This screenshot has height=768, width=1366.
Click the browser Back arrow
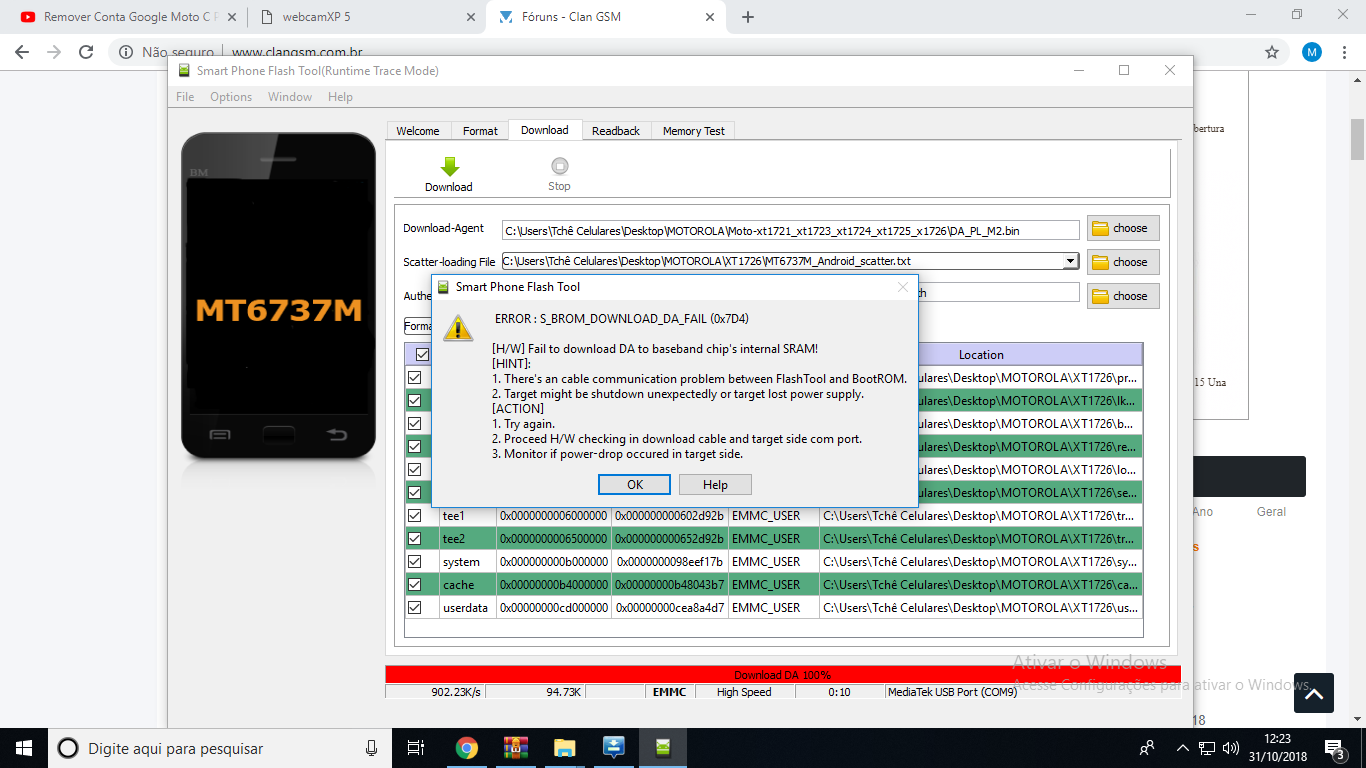22,52
